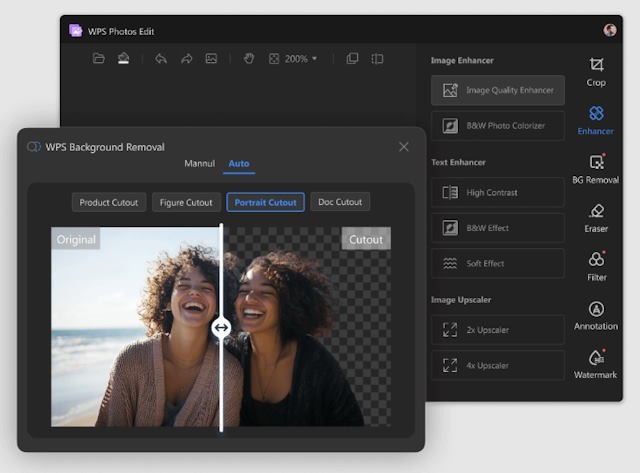Apply the 2x Upscaler
640x473 pixels.
[x=498, y=329]
